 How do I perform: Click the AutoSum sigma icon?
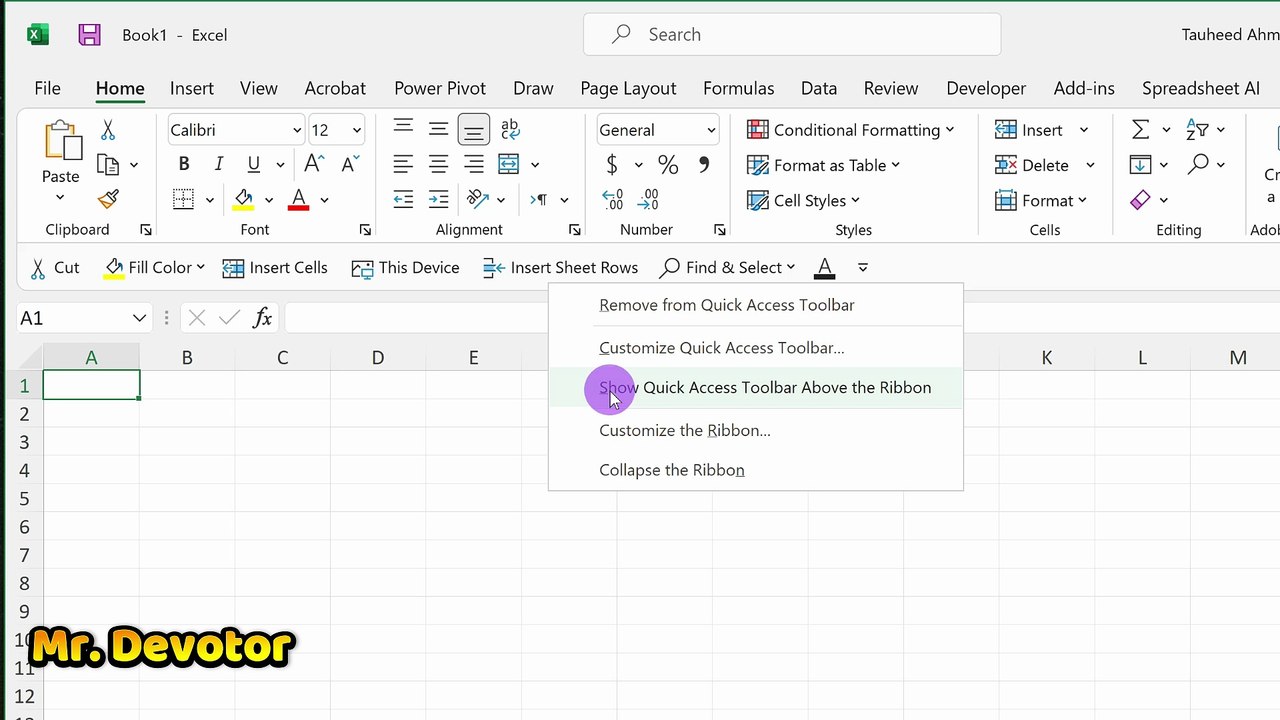(x=1140, y=130)
